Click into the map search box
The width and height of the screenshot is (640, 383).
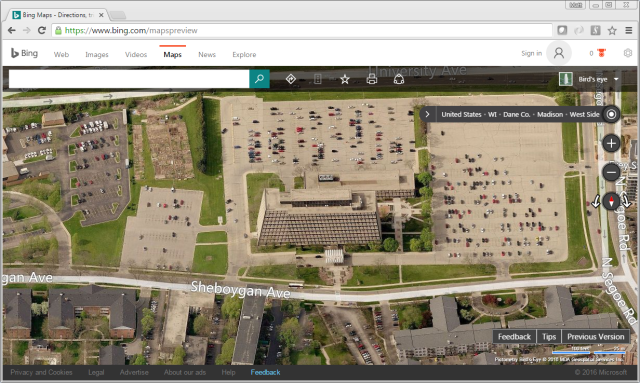click(x=129, y=79)
